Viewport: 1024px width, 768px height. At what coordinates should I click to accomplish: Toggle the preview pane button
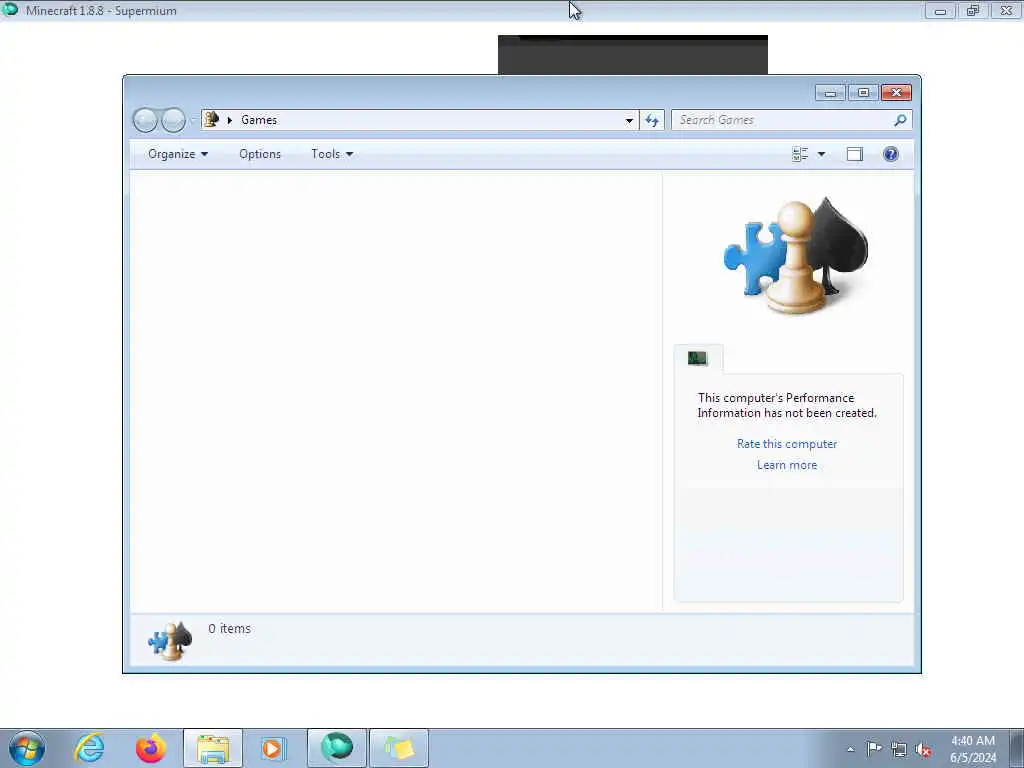pyautogui.click(x=855, y=154)
